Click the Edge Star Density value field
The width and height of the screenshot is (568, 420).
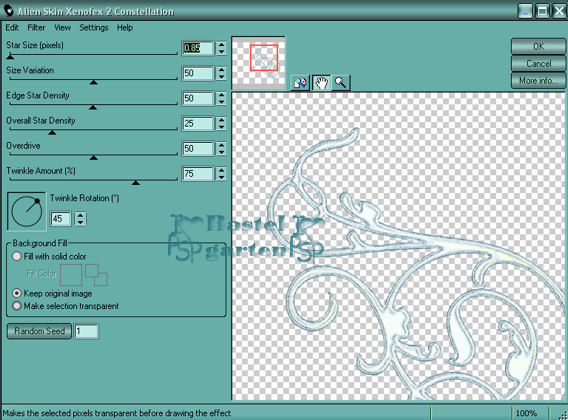point(198,98)
